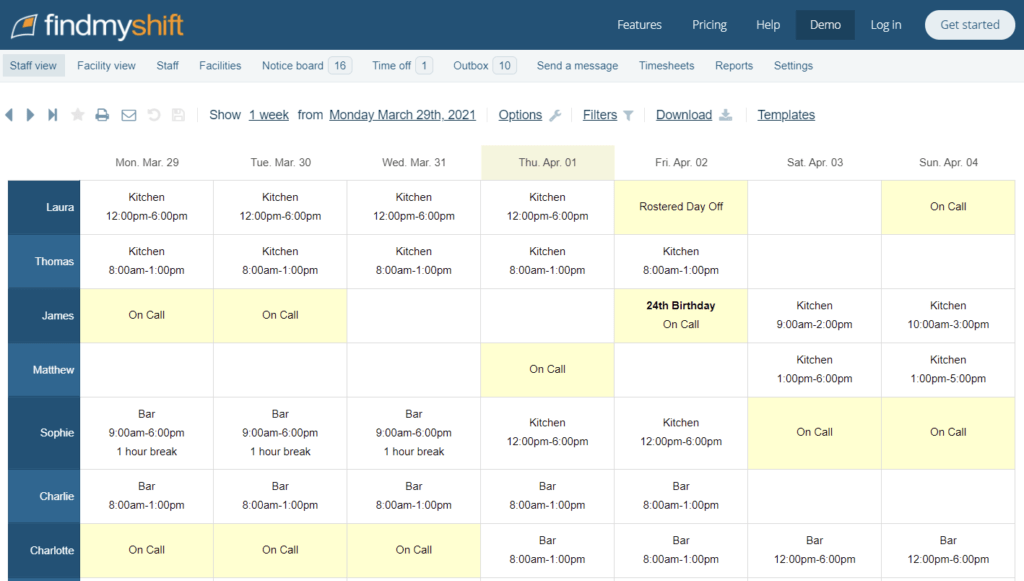Click the favorite star icon

pos(78,115)
